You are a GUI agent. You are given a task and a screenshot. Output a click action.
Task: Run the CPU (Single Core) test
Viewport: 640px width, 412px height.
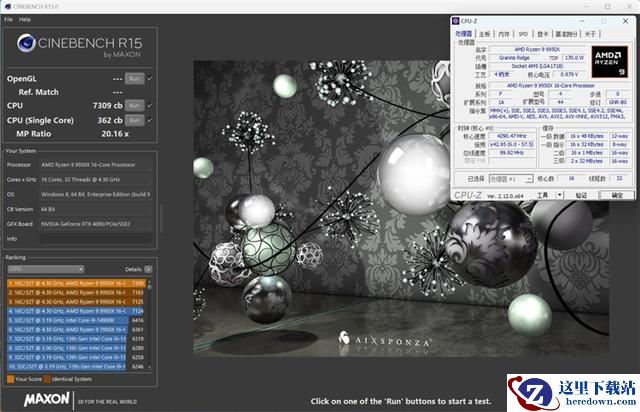pyautogui.click(x=134, y=120)
